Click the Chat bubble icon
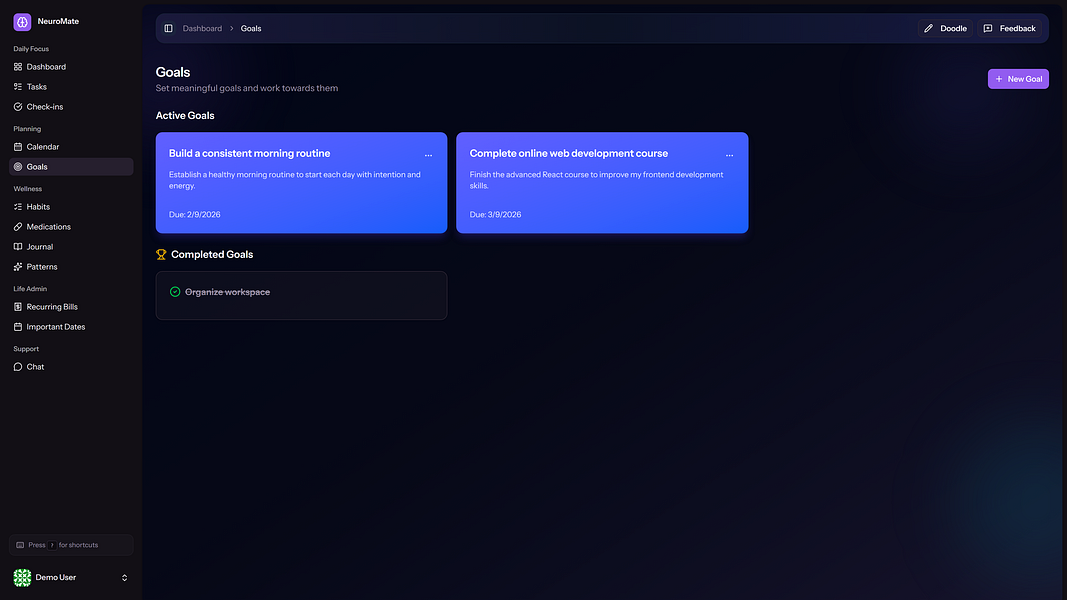 [18, 367]
